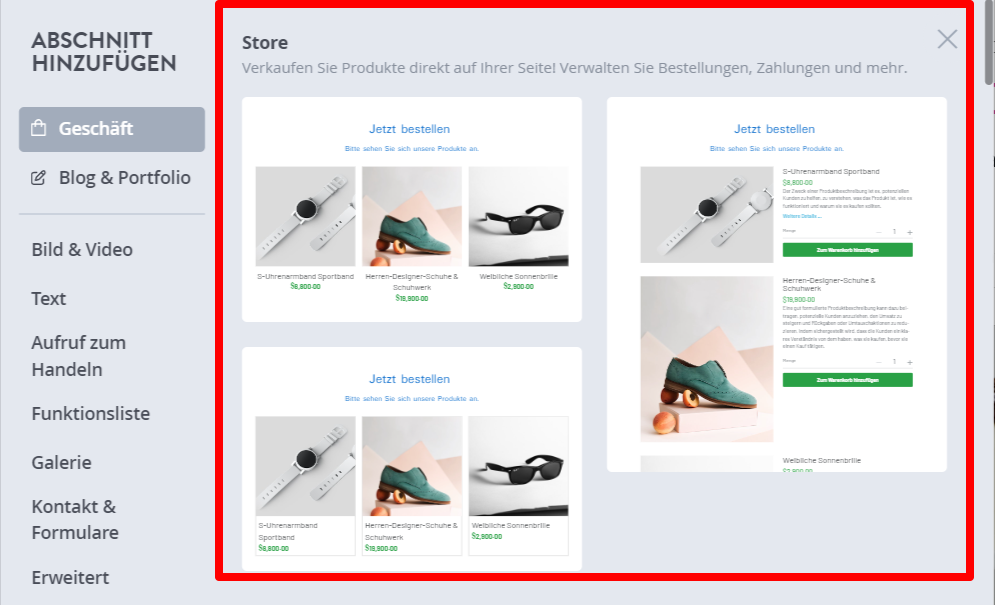Click the green add-to-cart button under designer shoes

[847, 380]
